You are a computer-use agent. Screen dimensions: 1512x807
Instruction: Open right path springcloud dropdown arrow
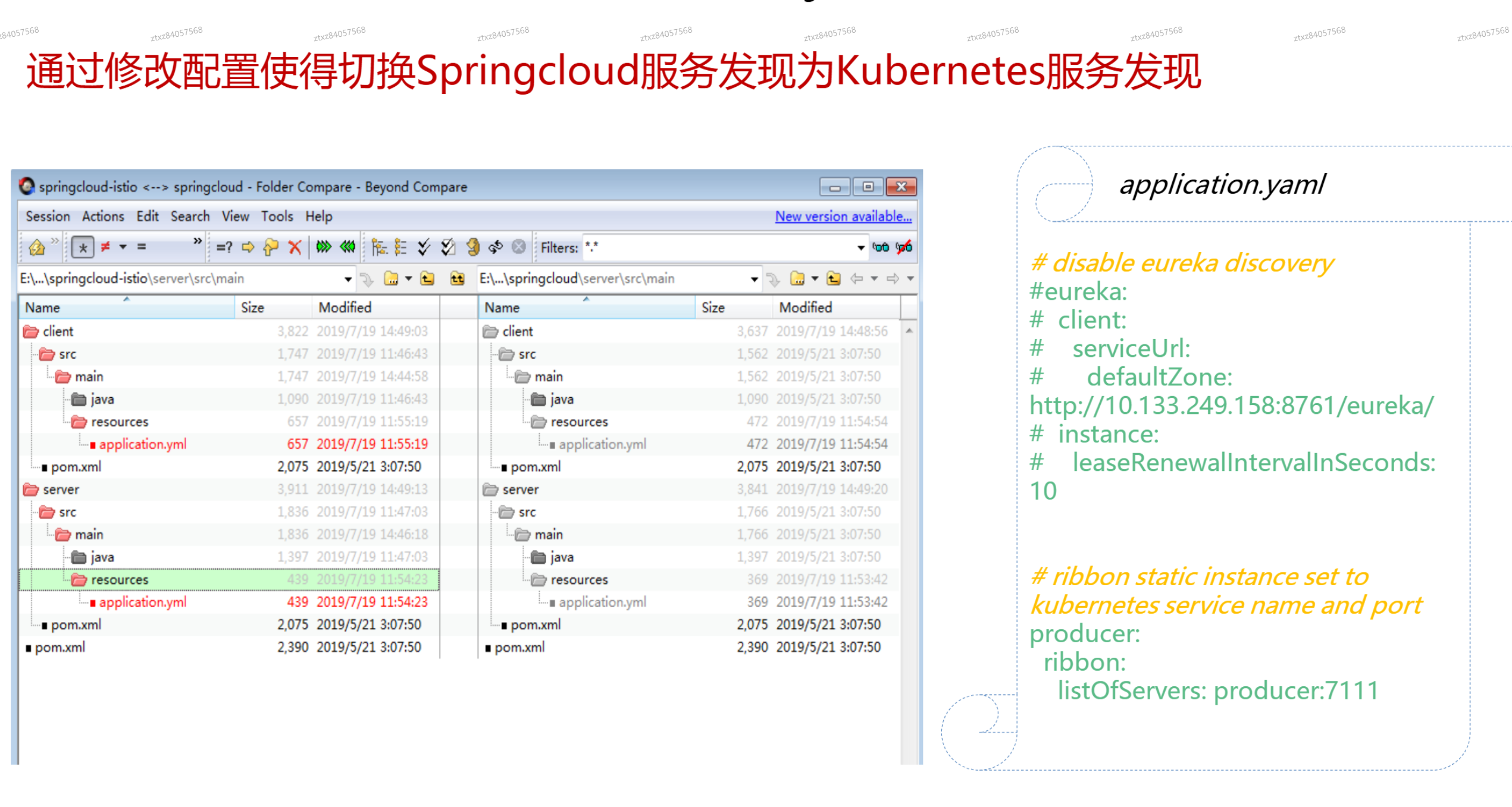[x=754, y=279]
